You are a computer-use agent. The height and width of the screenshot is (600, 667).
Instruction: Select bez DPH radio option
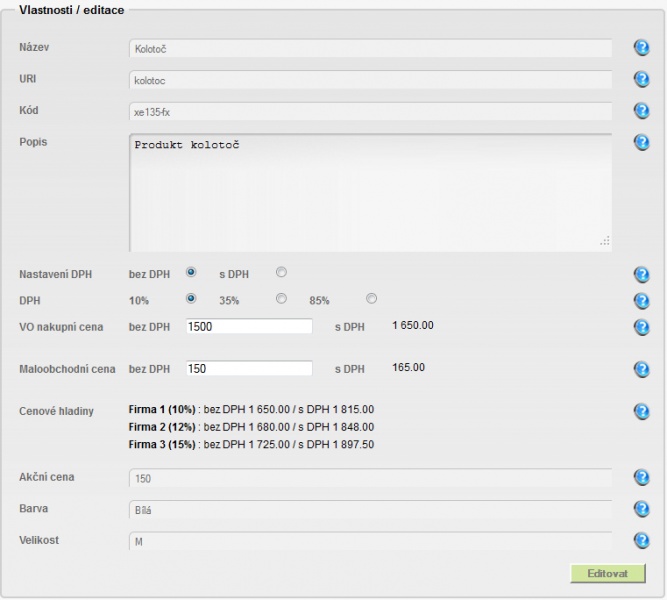point(191,272)
